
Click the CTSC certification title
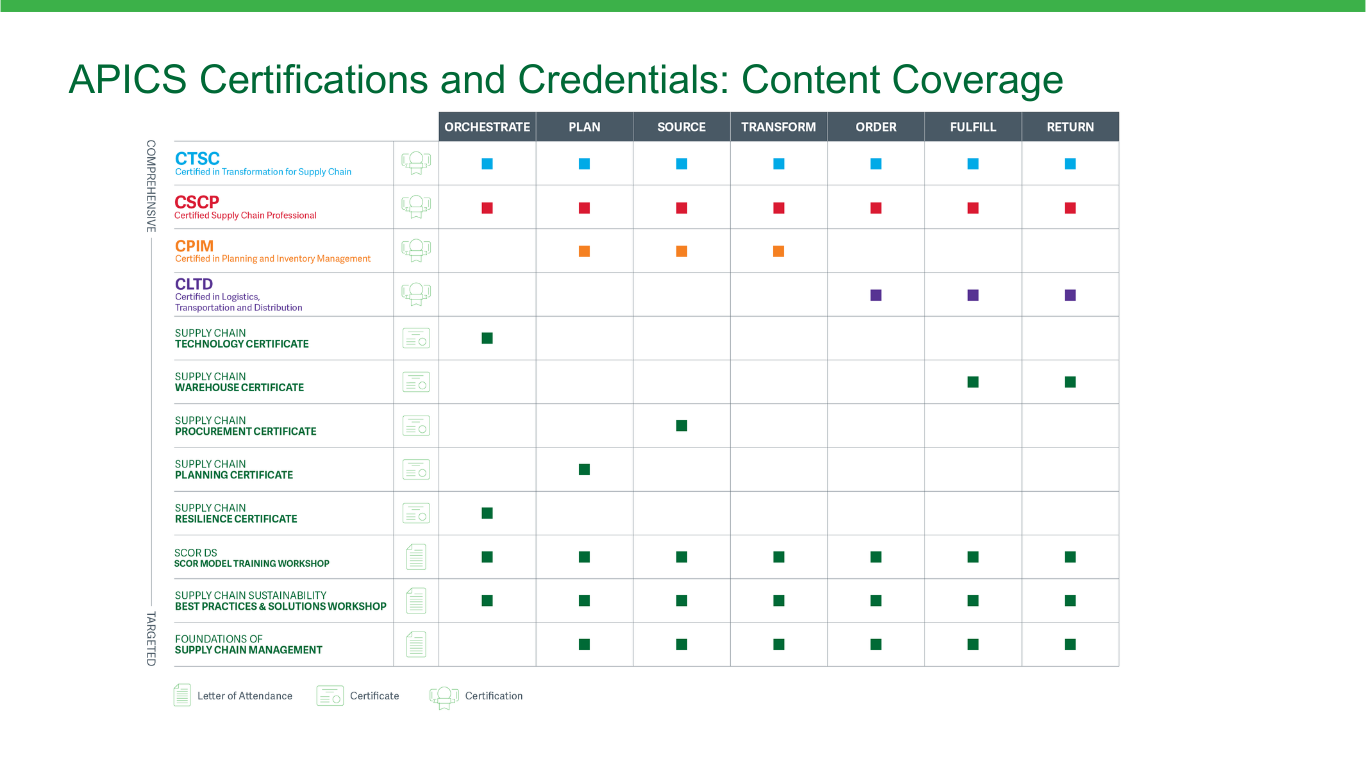(197, 158)
